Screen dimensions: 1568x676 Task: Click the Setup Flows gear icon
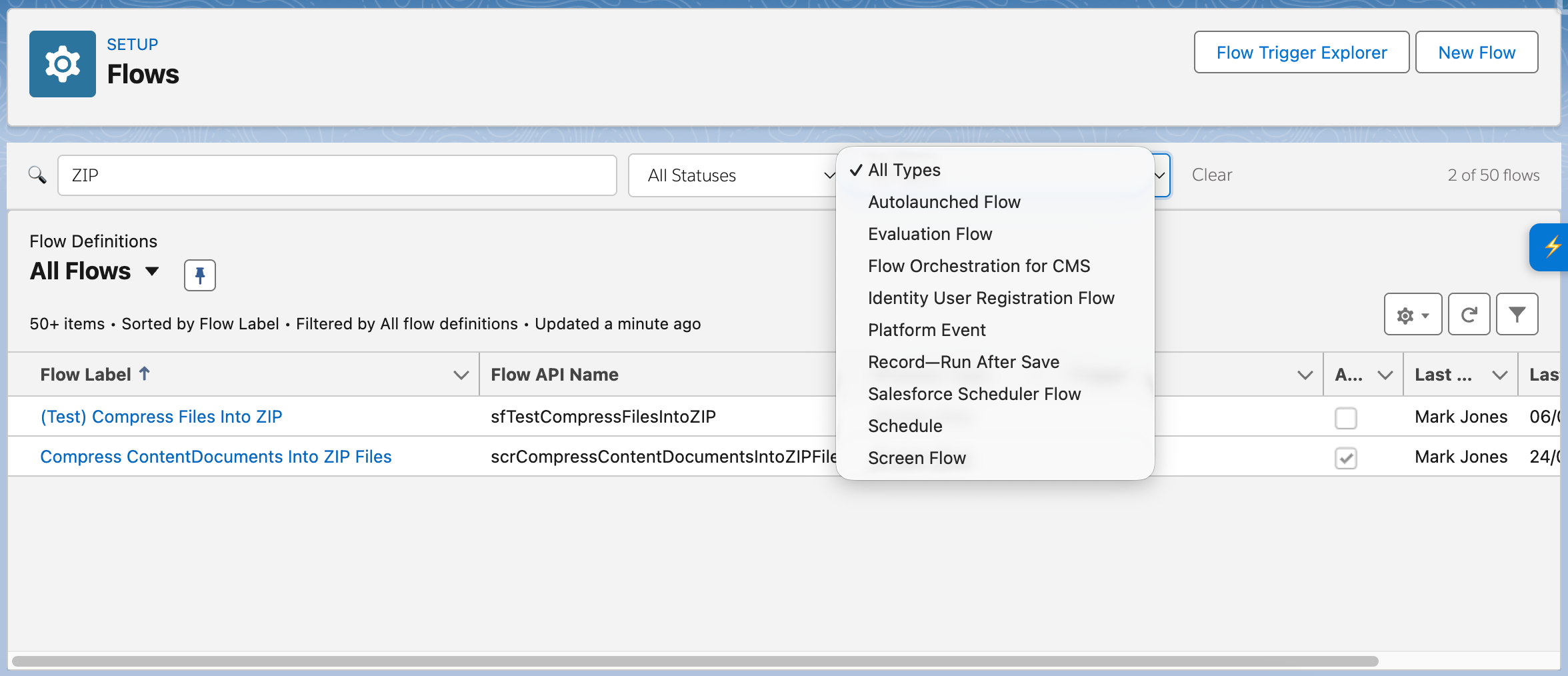tap(62, 63)
